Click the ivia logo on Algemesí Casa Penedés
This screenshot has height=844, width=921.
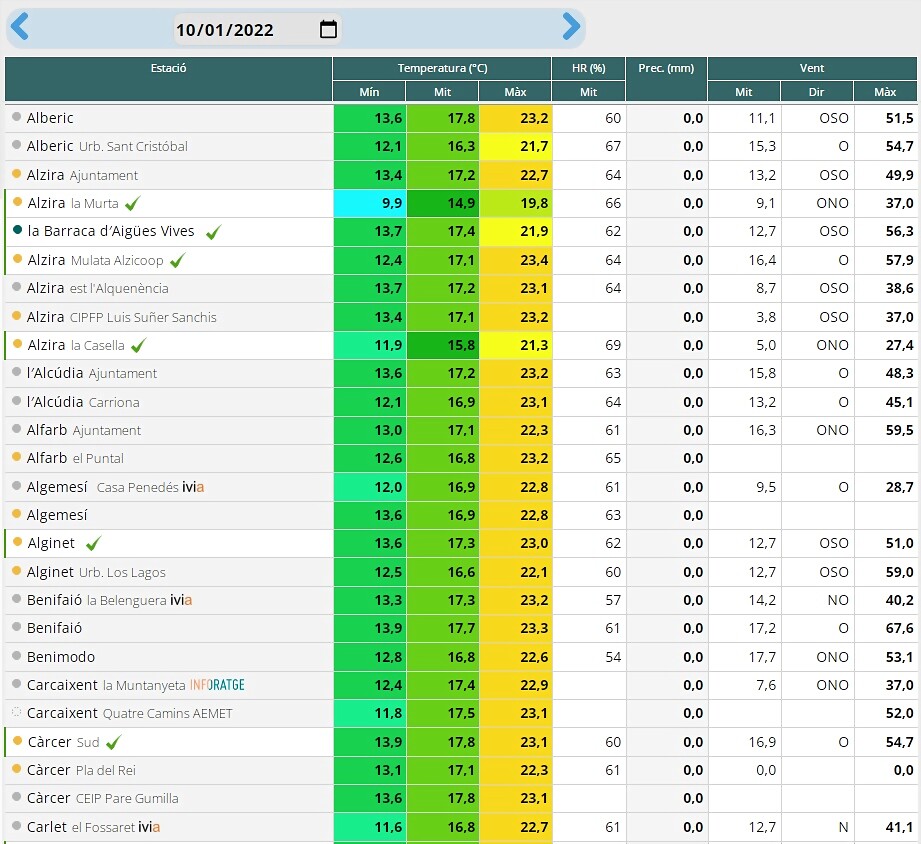(x=193, y=487)
